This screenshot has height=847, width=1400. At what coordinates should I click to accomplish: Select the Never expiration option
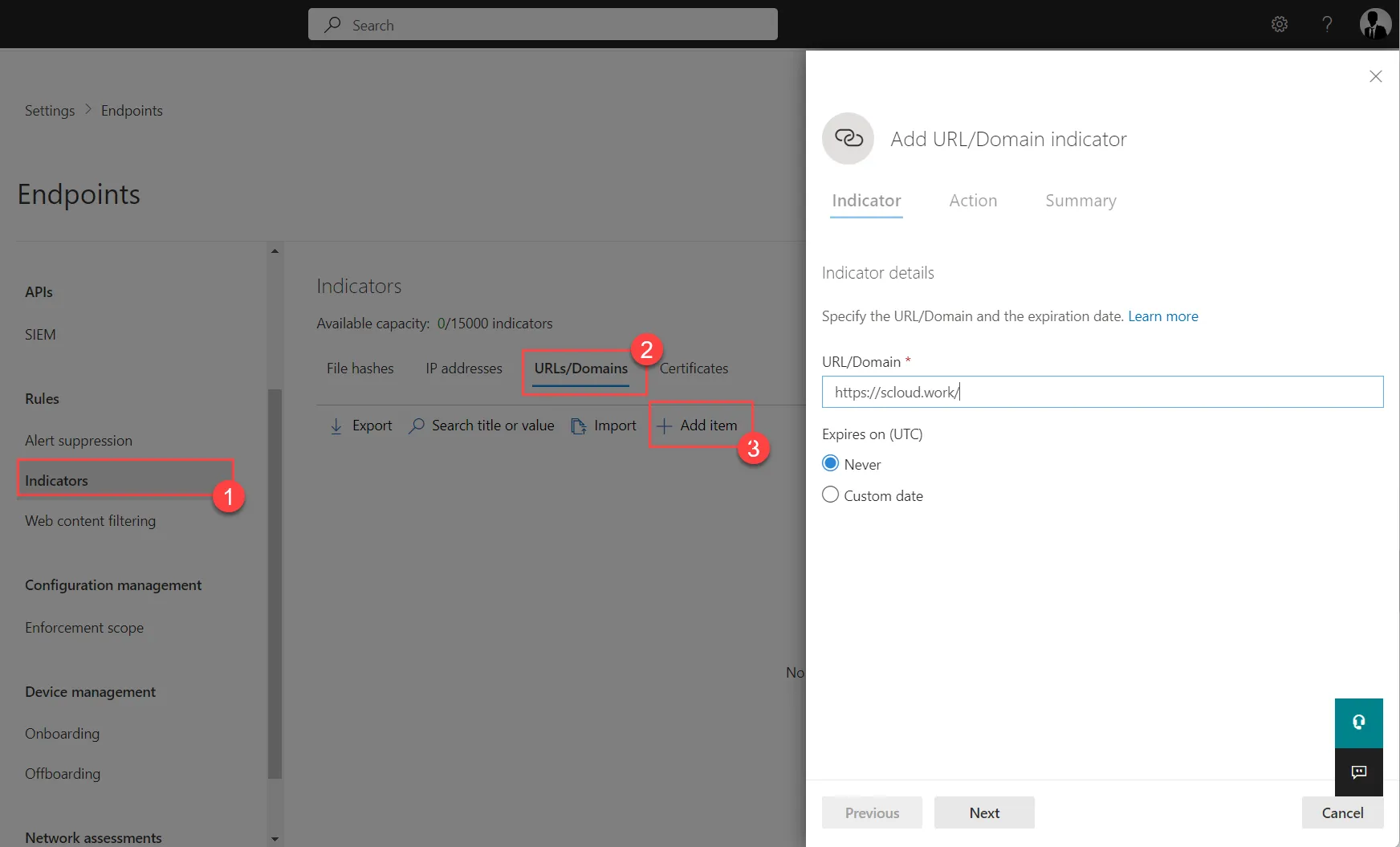830,463
